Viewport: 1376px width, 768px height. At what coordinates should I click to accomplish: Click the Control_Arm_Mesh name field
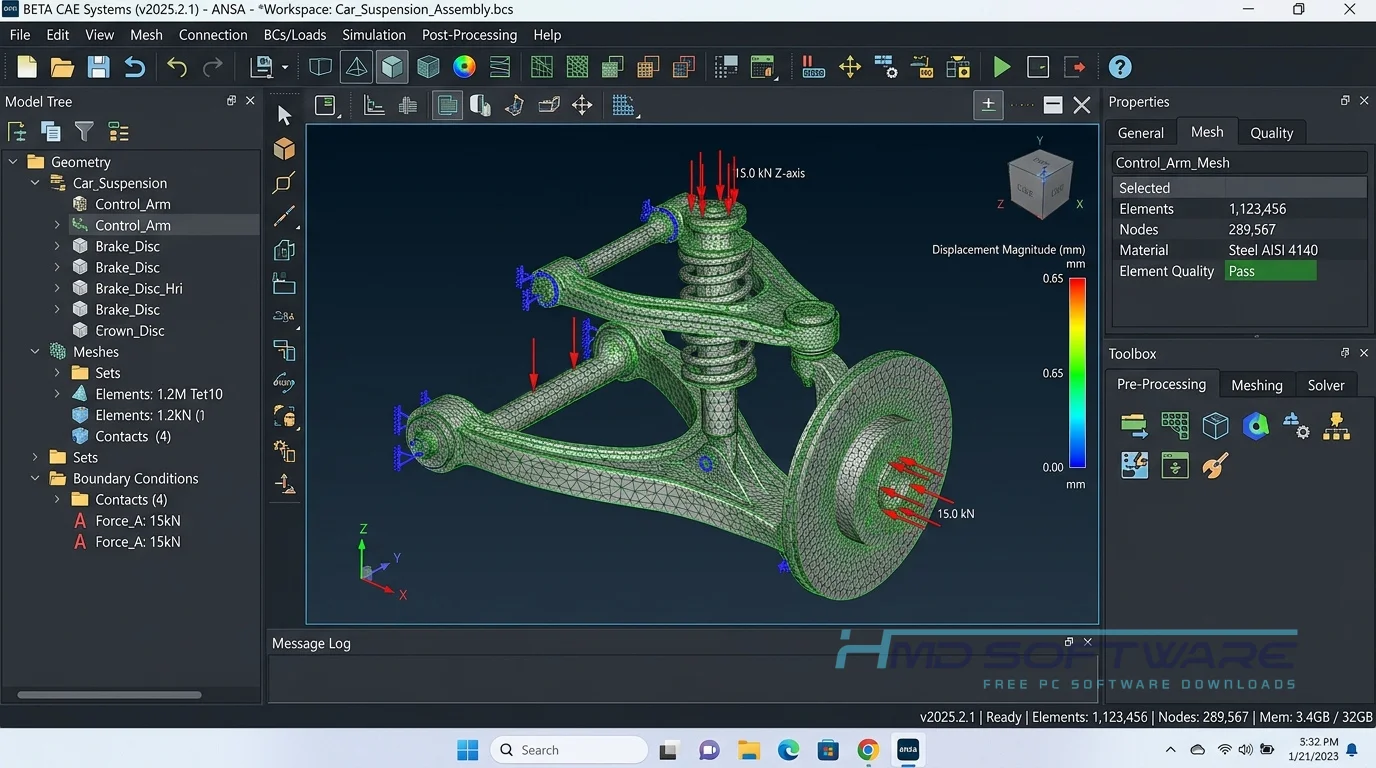(1239, 162)
